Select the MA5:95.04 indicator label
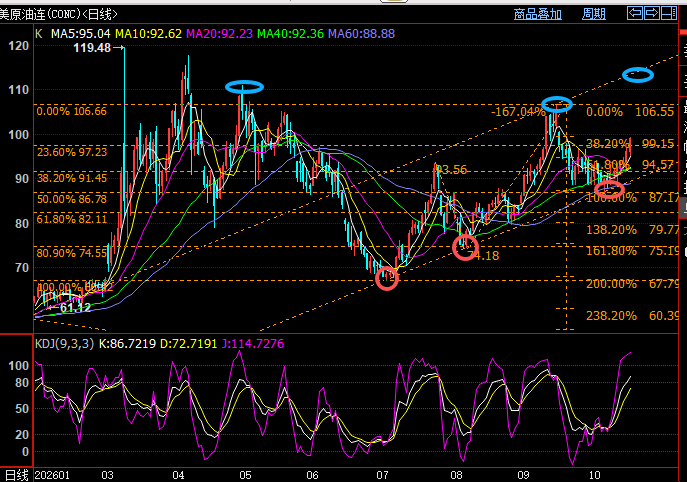 [81, 34]
